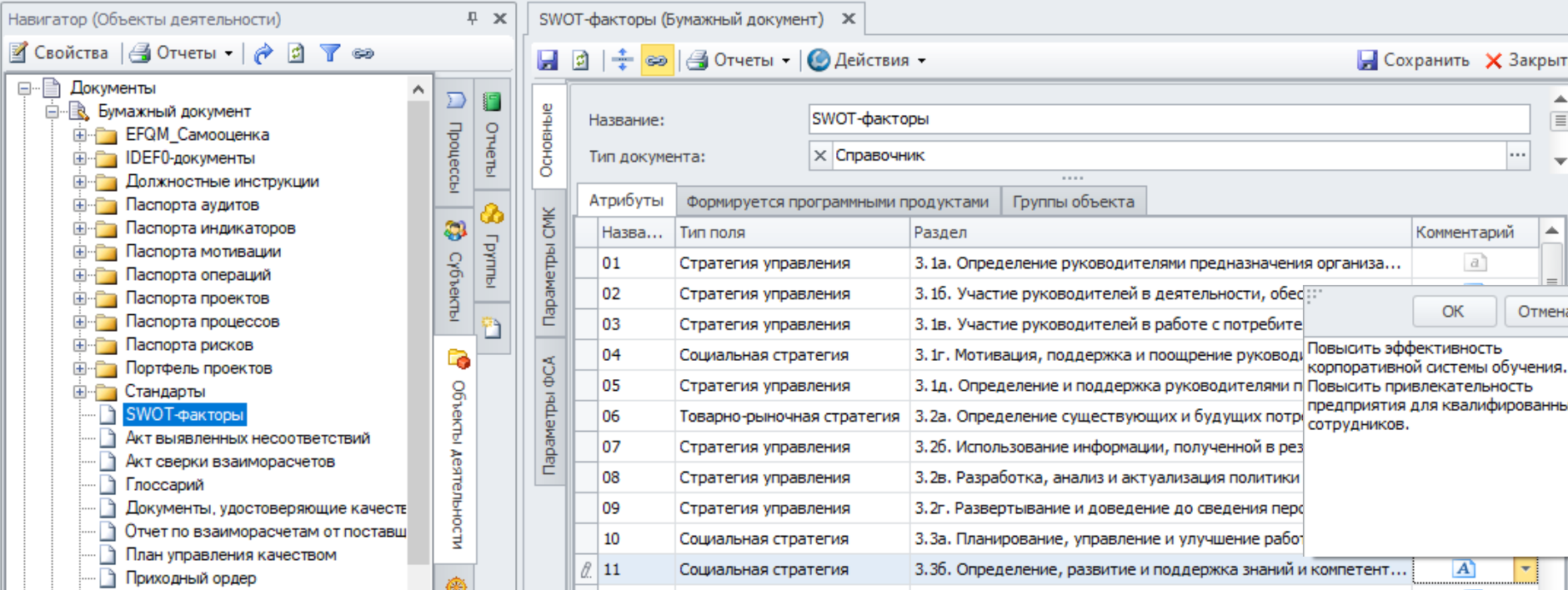Switch to the Группы объекта tab
This screenshot has height=590, width=1568.
coord(1073,202)
